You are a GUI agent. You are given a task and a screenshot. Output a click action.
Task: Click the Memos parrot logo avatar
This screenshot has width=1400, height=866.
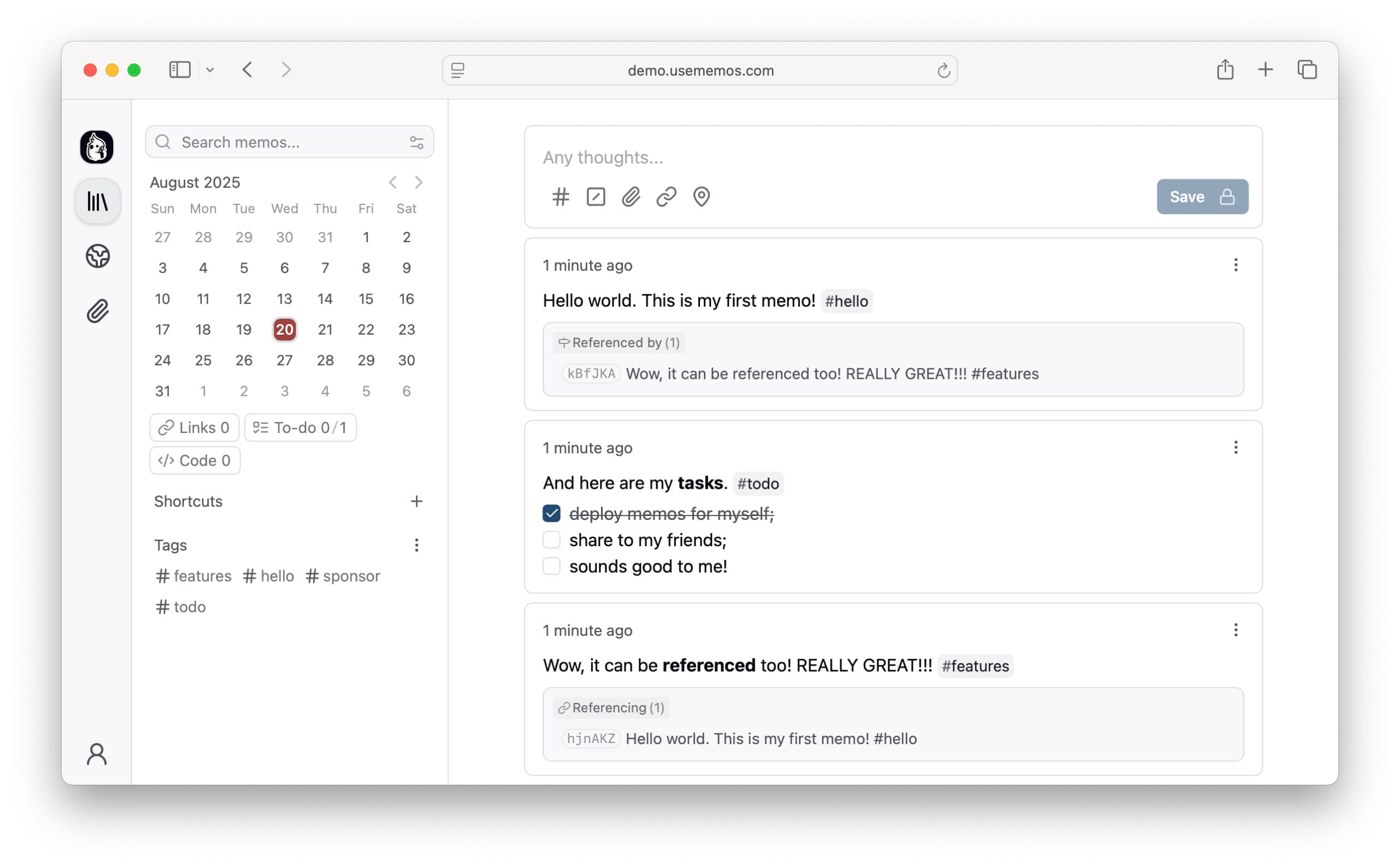coord(97,147)
